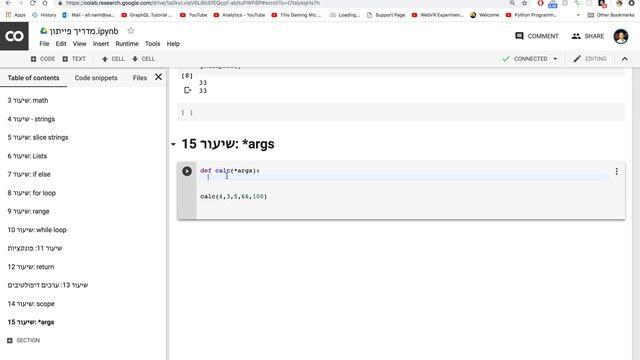
Task: Go to lesson 3 math in contents
Action: 28,100
